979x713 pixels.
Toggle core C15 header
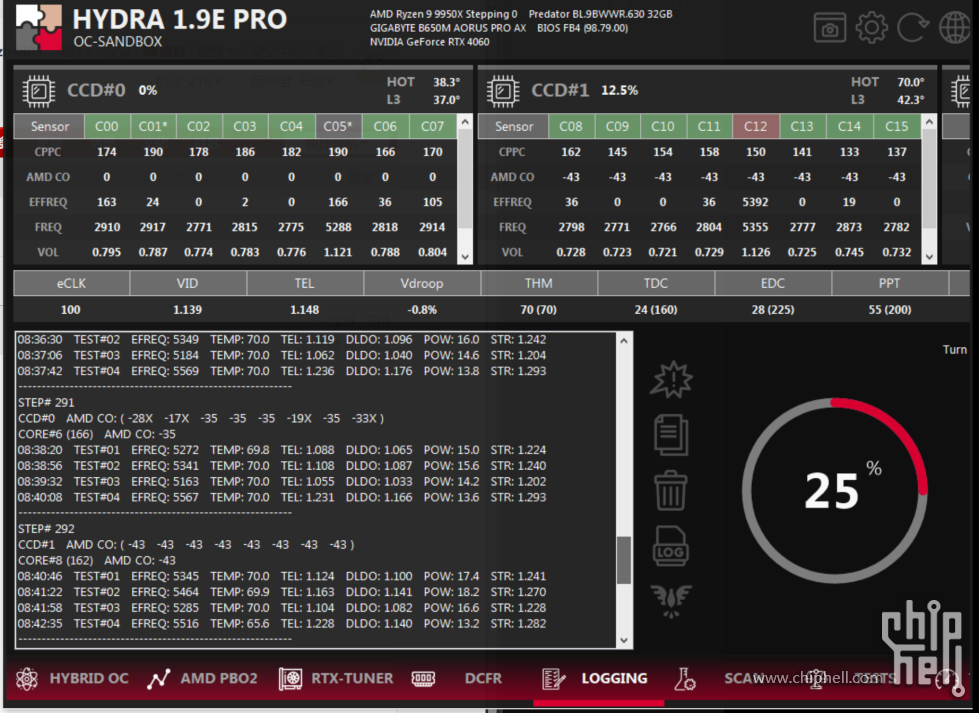pyautogui.click(x=897, y=126)
